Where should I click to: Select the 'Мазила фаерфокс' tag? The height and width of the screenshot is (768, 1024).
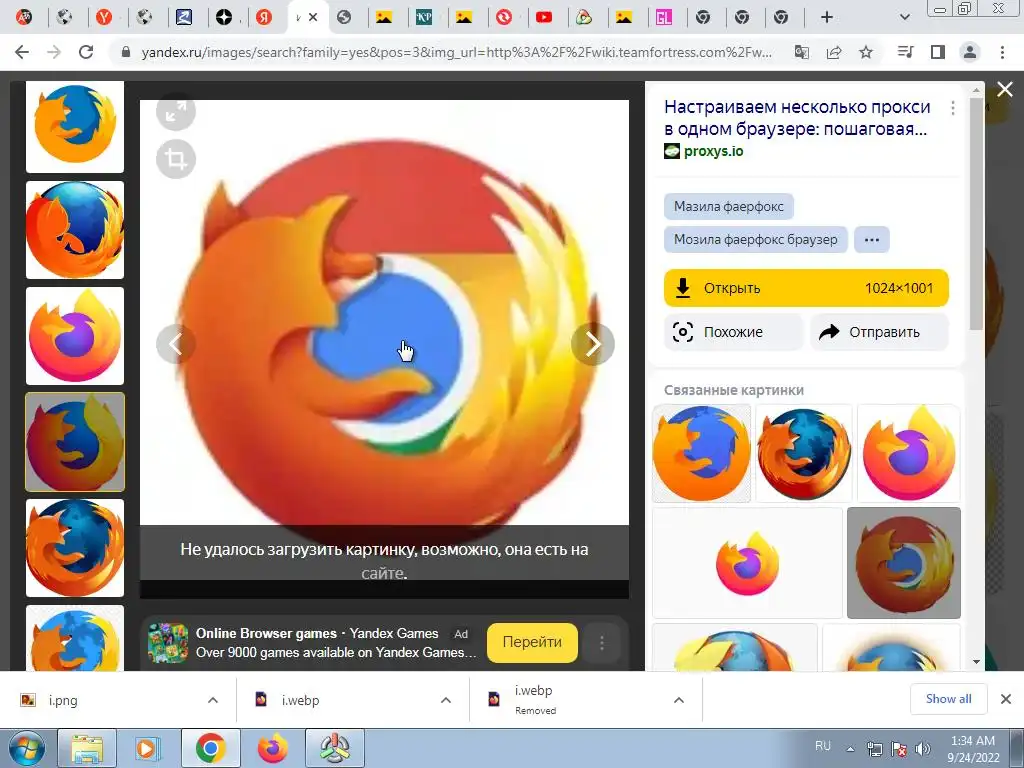tap(728, 206)
